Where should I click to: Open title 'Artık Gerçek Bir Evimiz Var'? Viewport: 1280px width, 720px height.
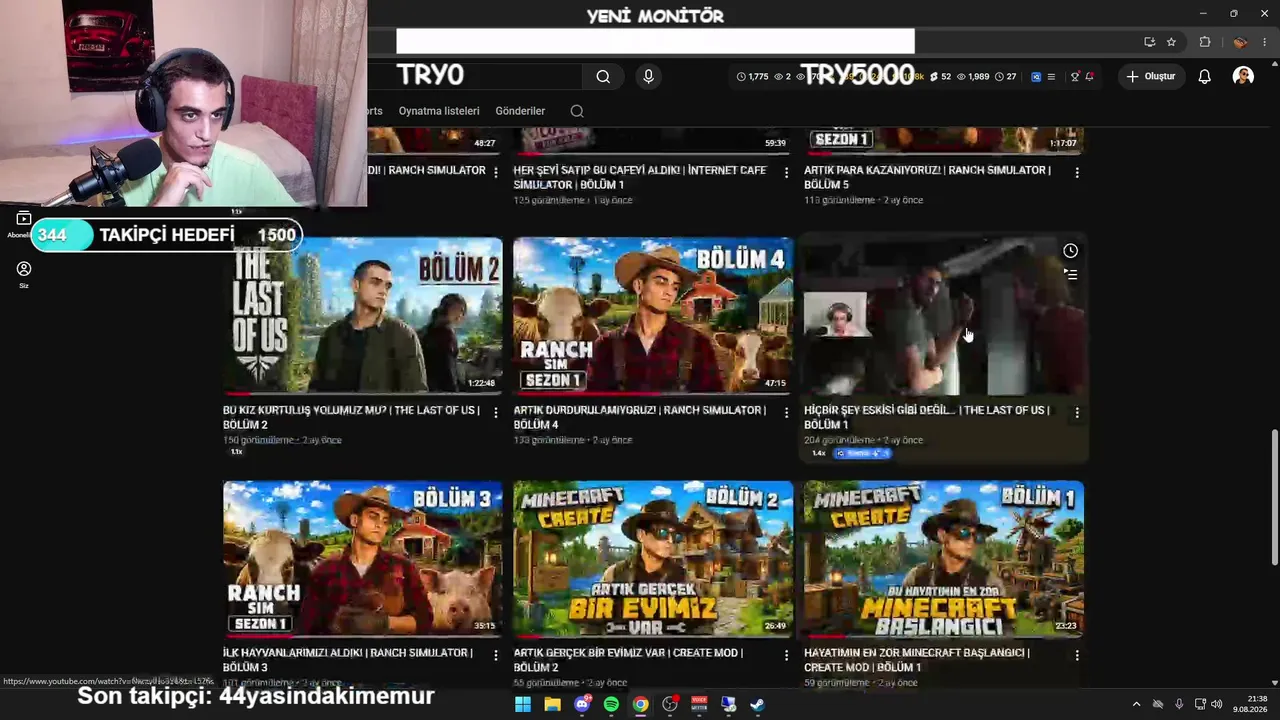628,660
